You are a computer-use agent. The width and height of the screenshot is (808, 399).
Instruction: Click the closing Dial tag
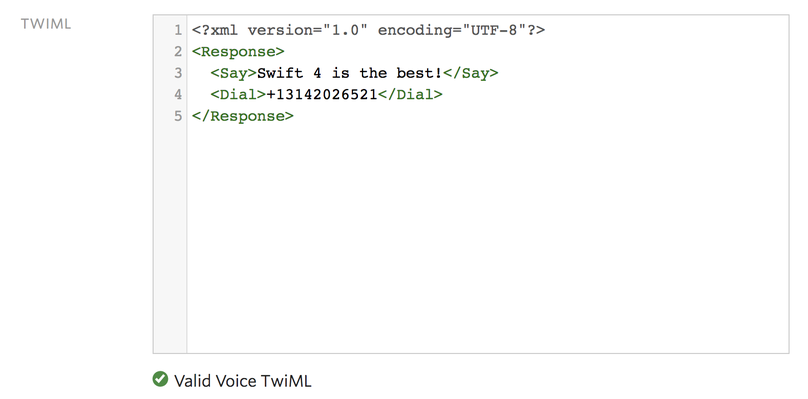coord(410,95)
